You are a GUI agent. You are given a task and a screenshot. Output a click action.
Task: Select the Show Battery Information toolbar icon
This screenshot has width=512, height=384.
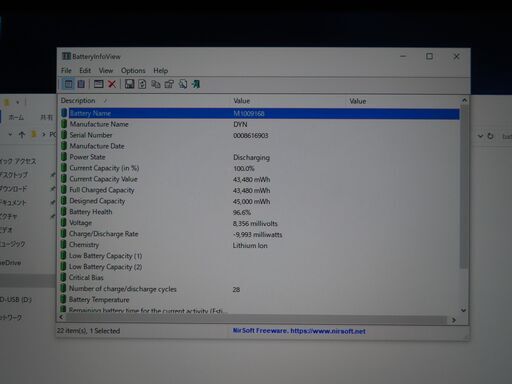pyautogui.click(x=68, y=84)
